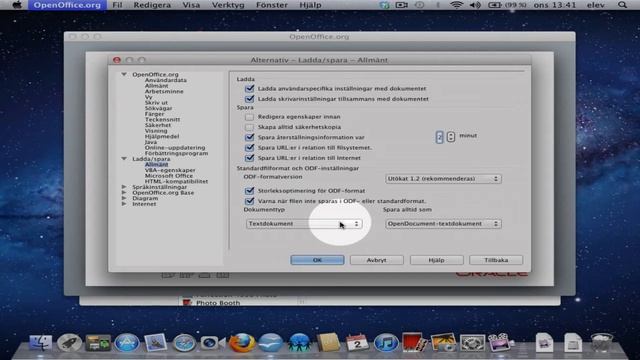Toggle Varna när filen inte sparas checkbox
Image resolution: width=640 pixels, height=360 pixels.
coord(249,201)
